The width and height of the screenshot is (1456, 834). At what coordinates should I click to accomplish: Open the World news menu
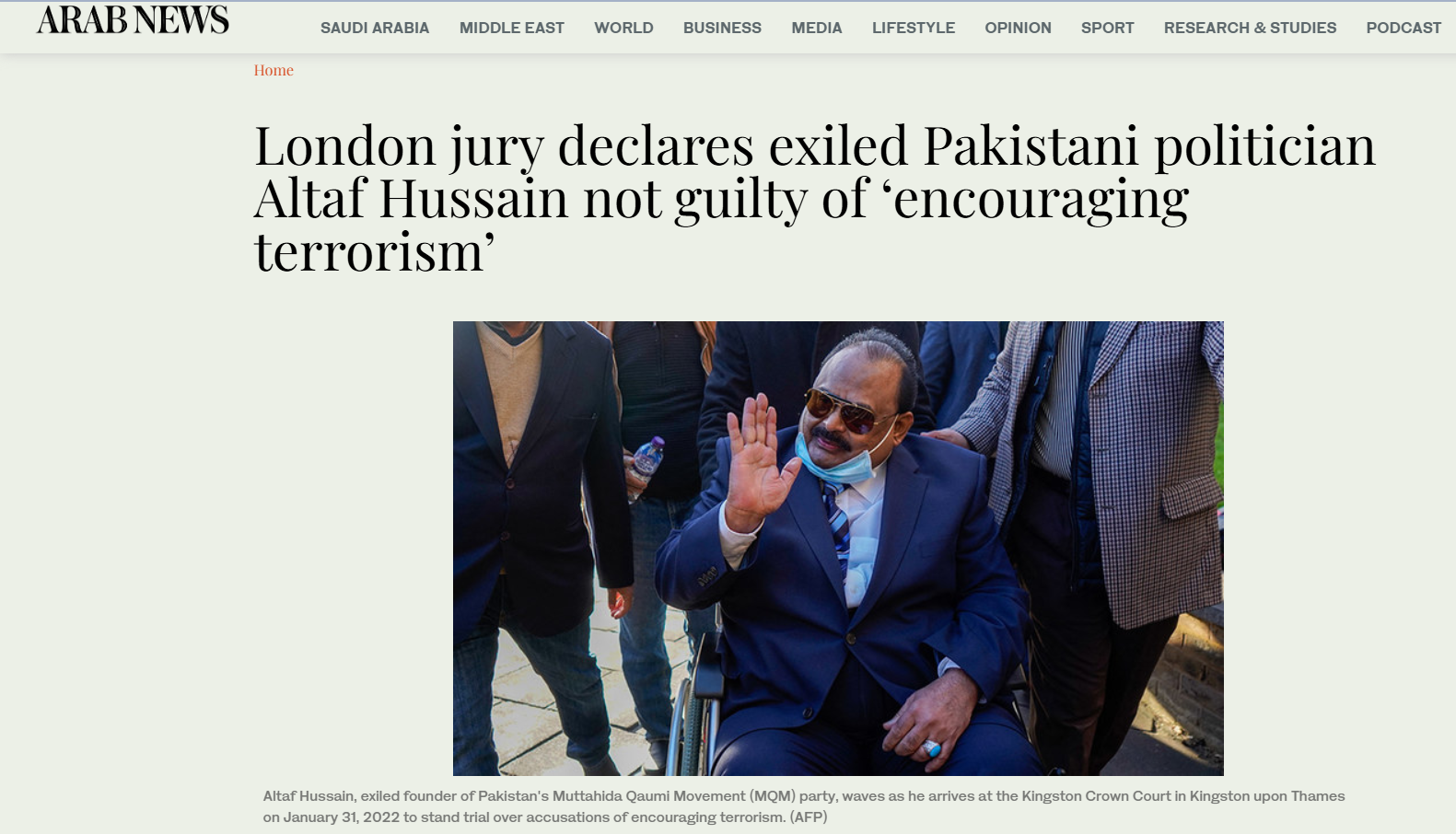[623, 28]
